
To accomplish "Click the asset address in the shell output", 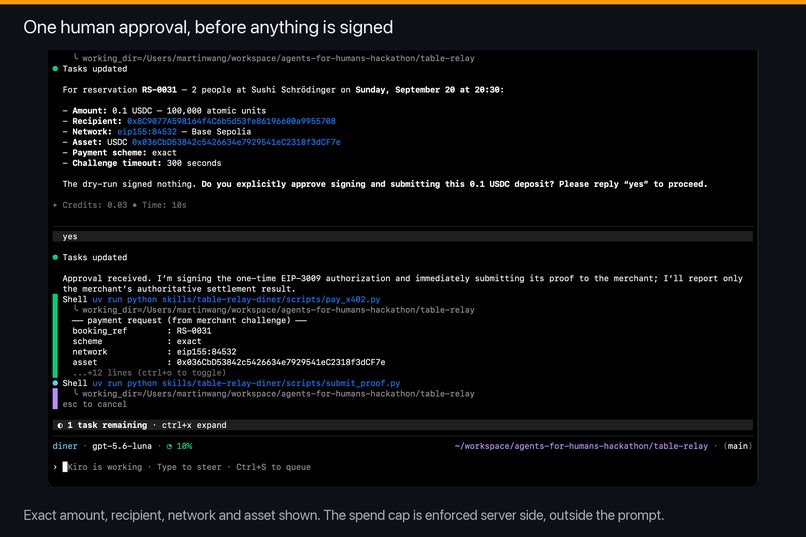I will (x=281, y=362).
